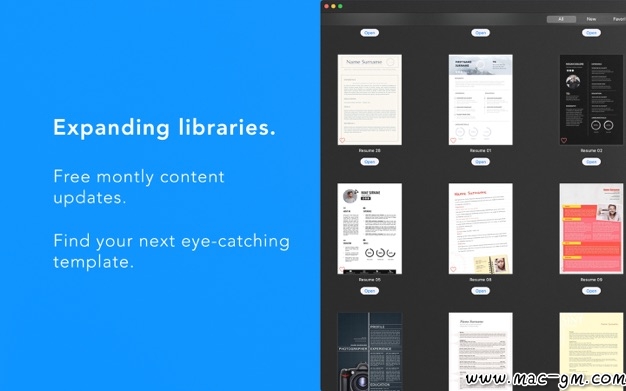The image size is (626, 391).
Task: Open the Resume 28 template
Action: click(370, 162)
